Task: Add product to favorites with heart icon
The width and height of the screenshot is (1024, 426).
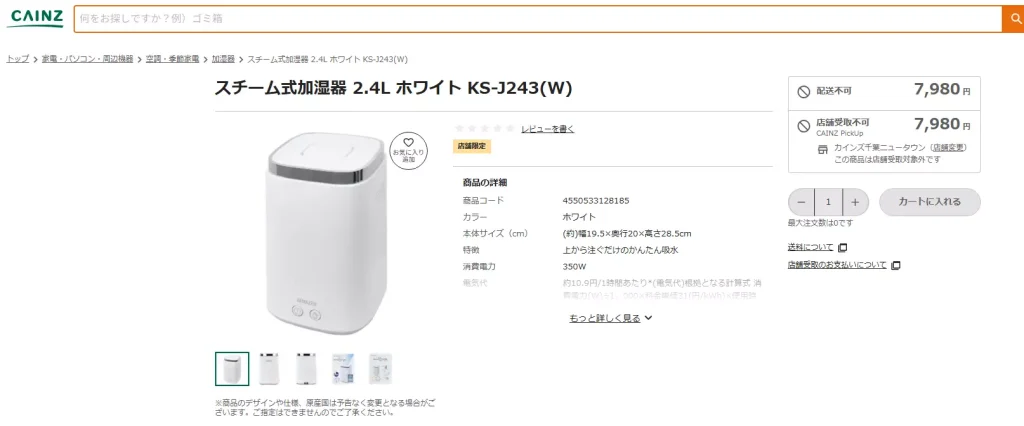Action: click(x=408, y=149)
